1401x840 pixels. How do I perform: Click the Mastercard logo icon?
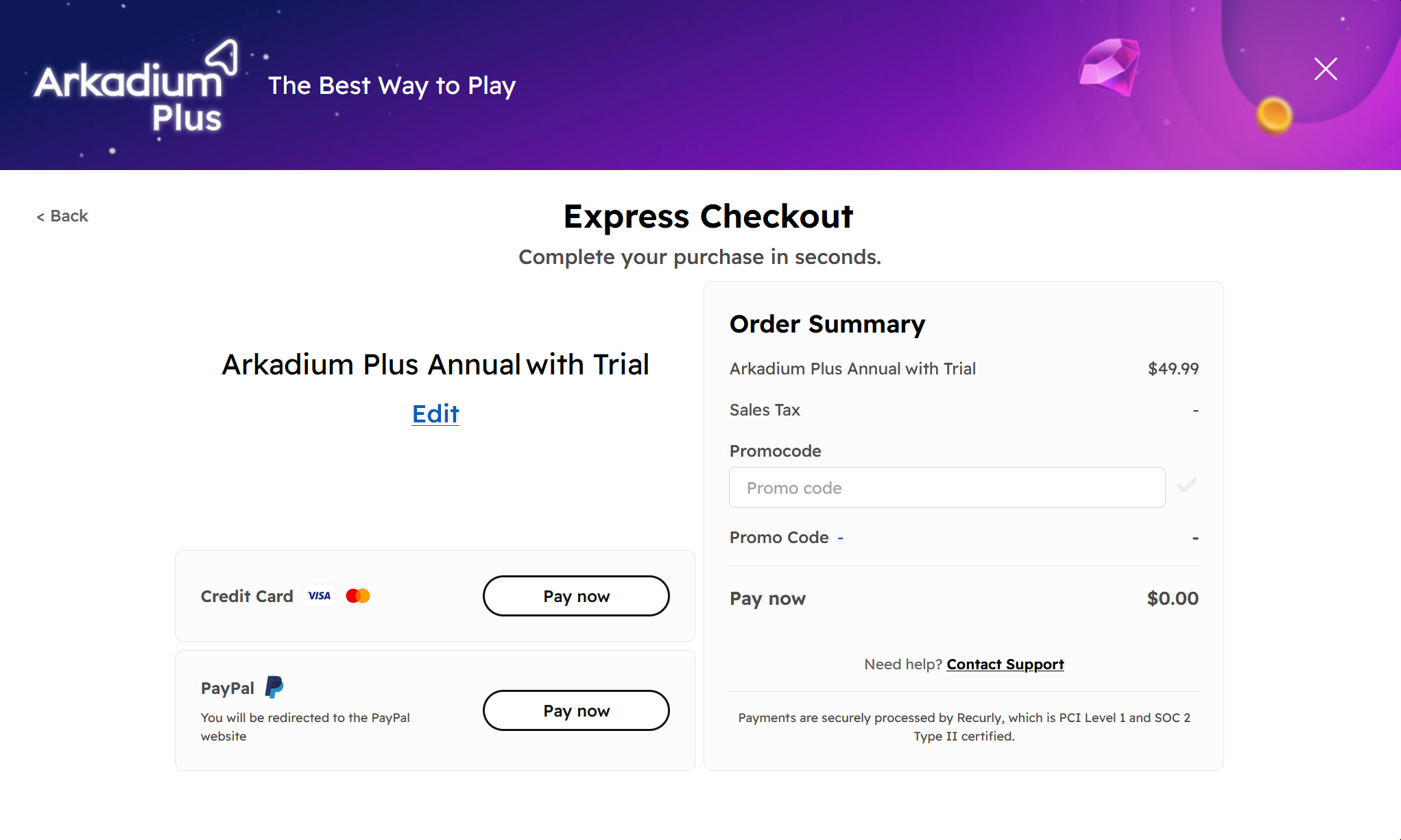[x=358, y=596]
